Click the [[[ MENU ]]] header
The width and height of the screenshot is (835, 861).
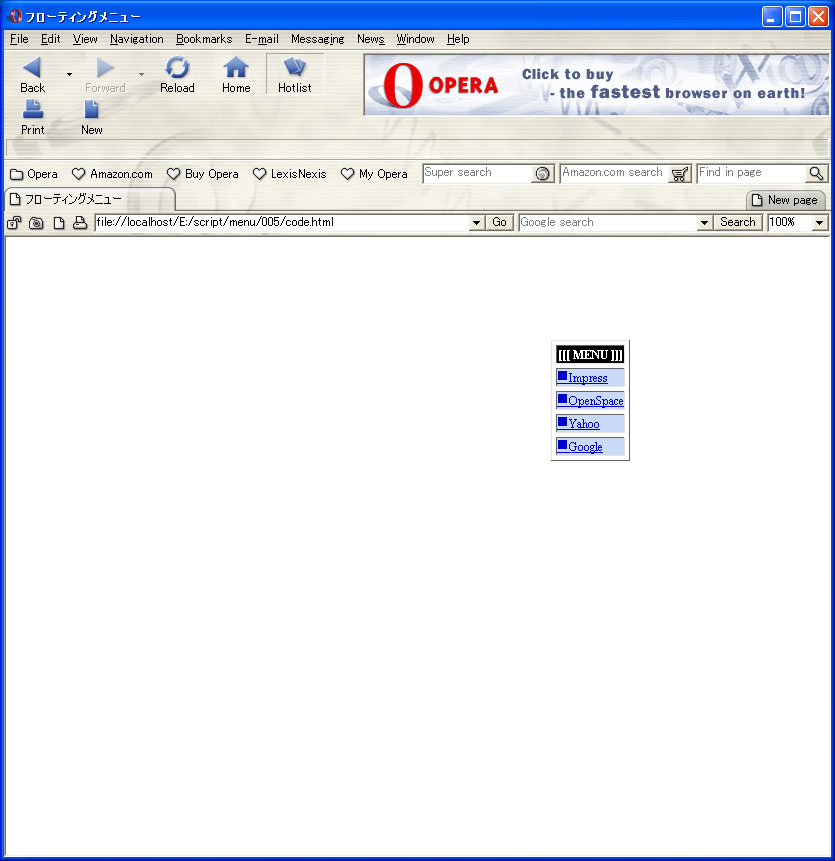[x=590, y=355]
